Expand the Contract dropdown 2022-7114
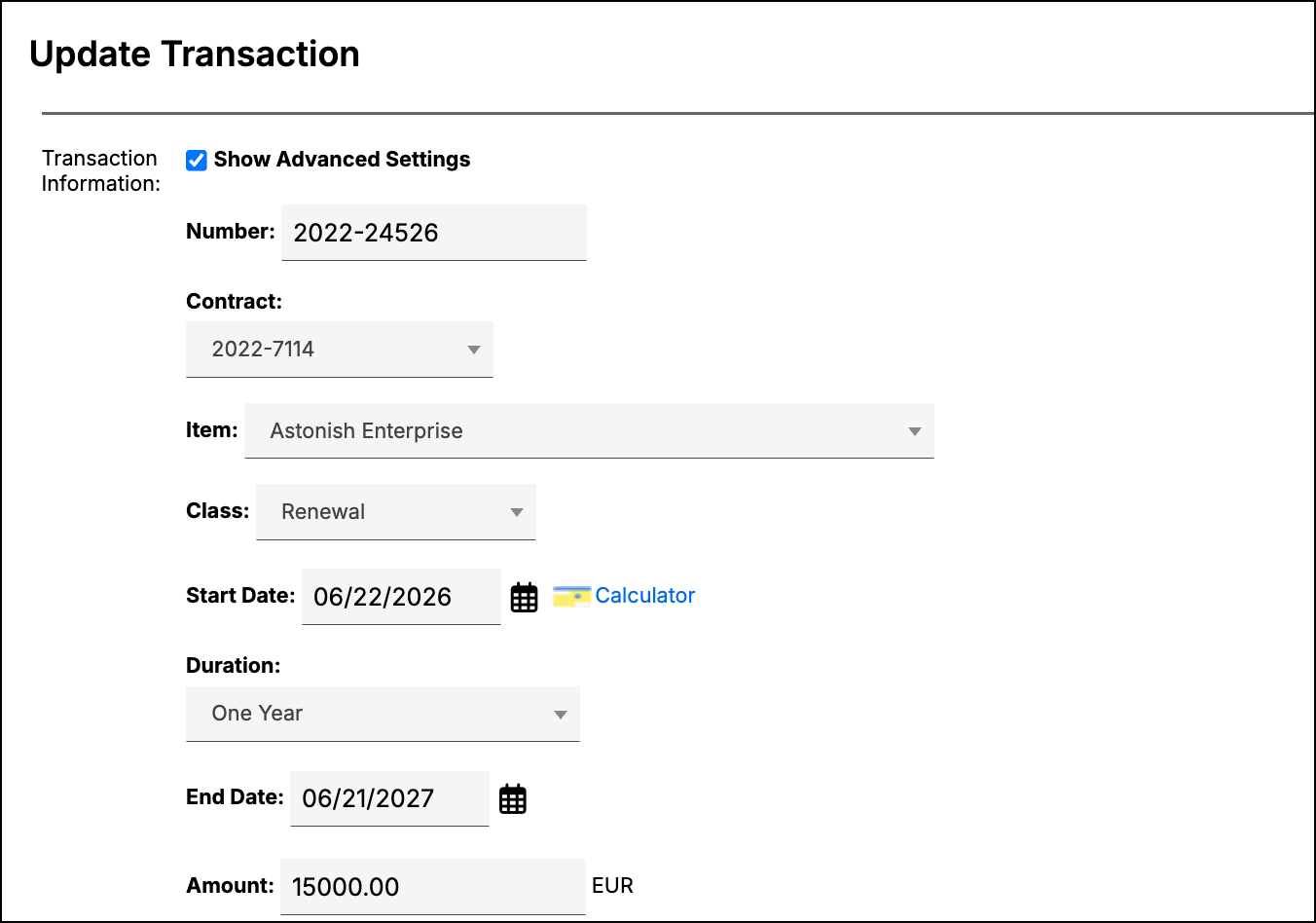 340,350
